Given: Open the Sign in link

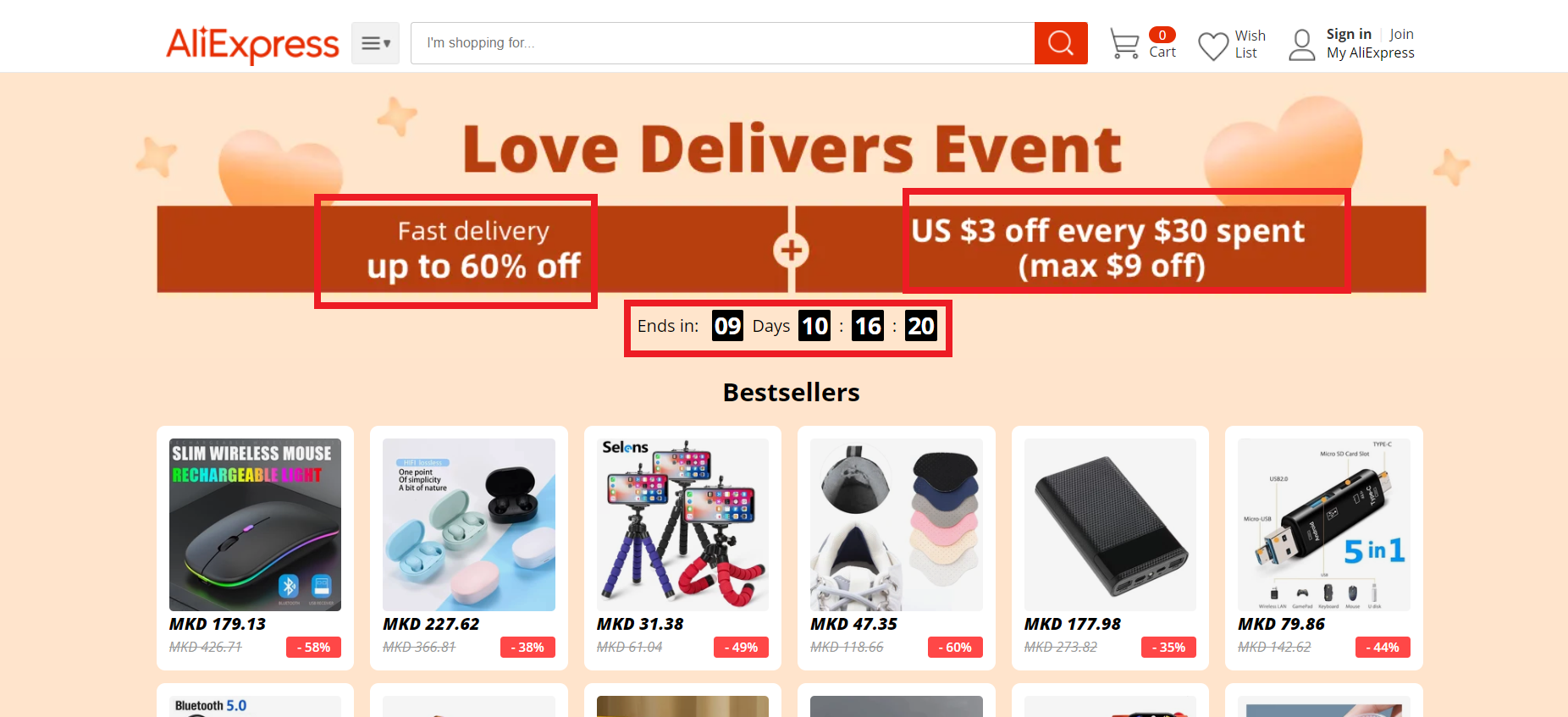Looking at the screenshot, I should (x=1349, y=34).
